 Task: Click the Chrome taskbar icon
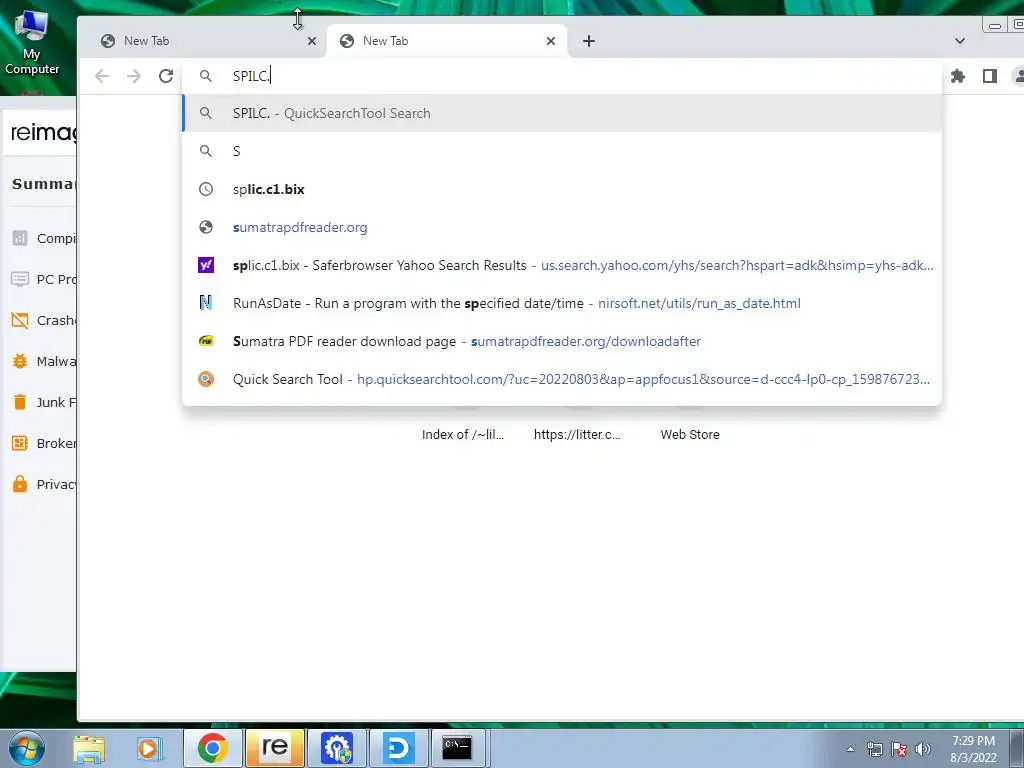(212, 748)
